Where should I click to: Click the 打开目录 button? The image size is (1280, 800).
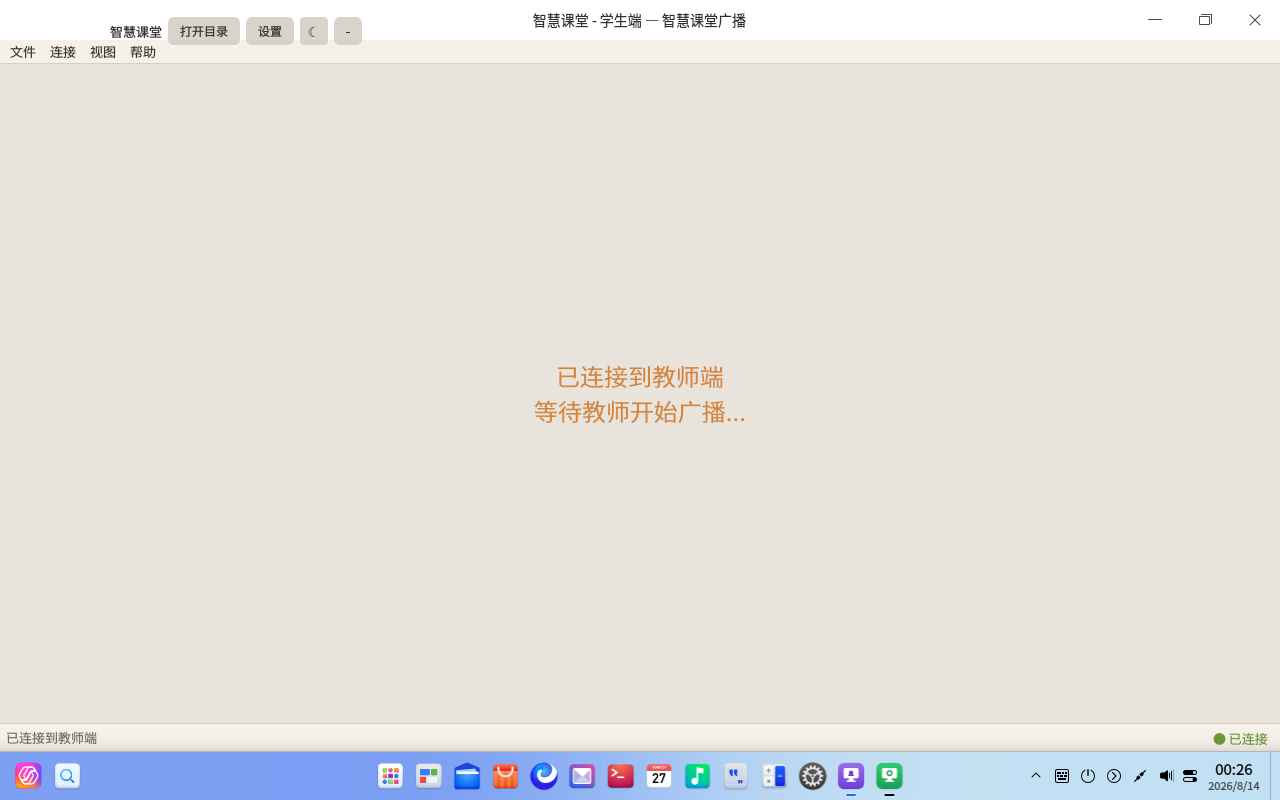[x=204, y=31]
